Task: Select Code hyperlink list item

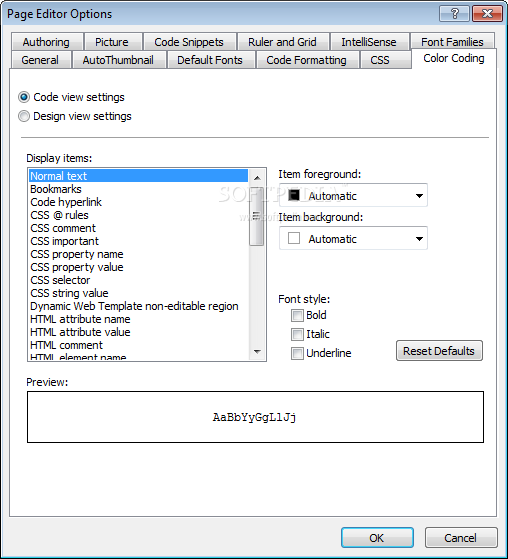Action: 138,202
